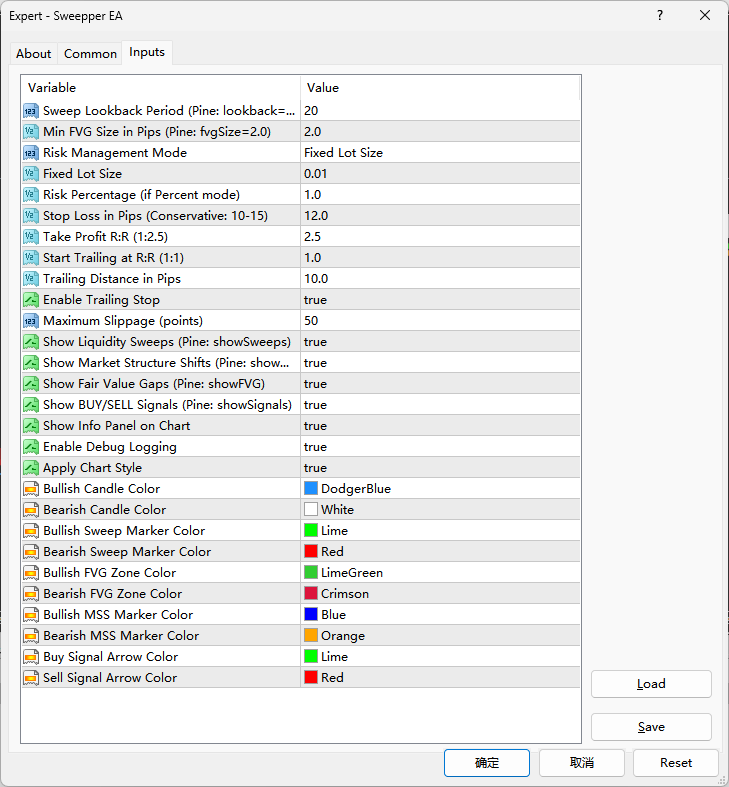Open the LimeGreen color value dropdown
This screenshot has height=787, width=729.
(440, 573)
